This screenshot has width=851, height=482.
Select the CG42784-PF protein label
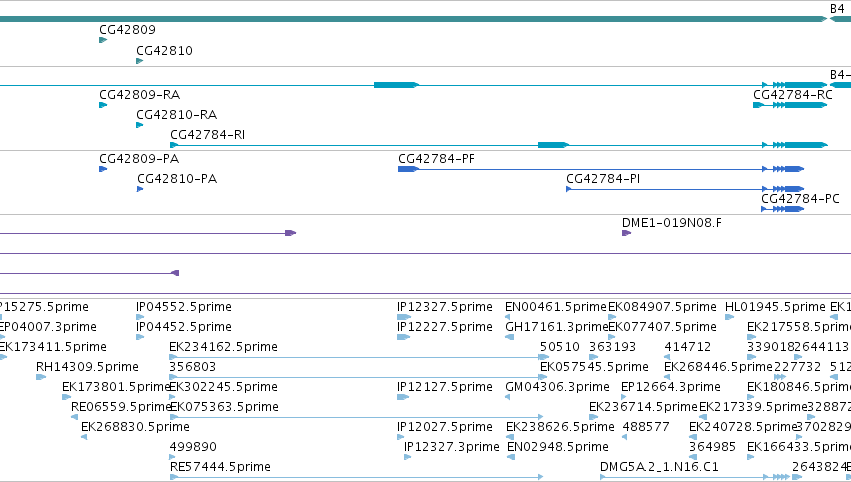pos(436,158)
